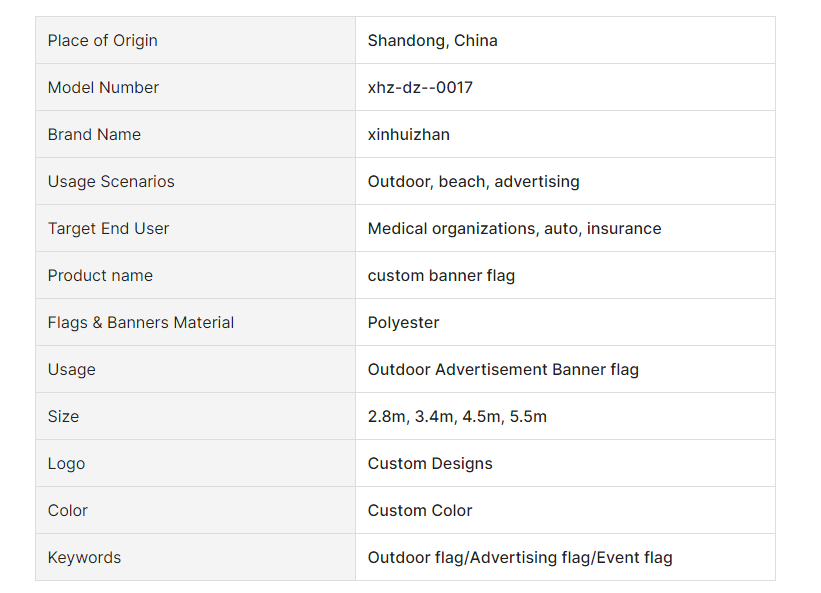The image size is (821, 593).
Task: Select the Model Number label cell
Action: coord(195,87)
